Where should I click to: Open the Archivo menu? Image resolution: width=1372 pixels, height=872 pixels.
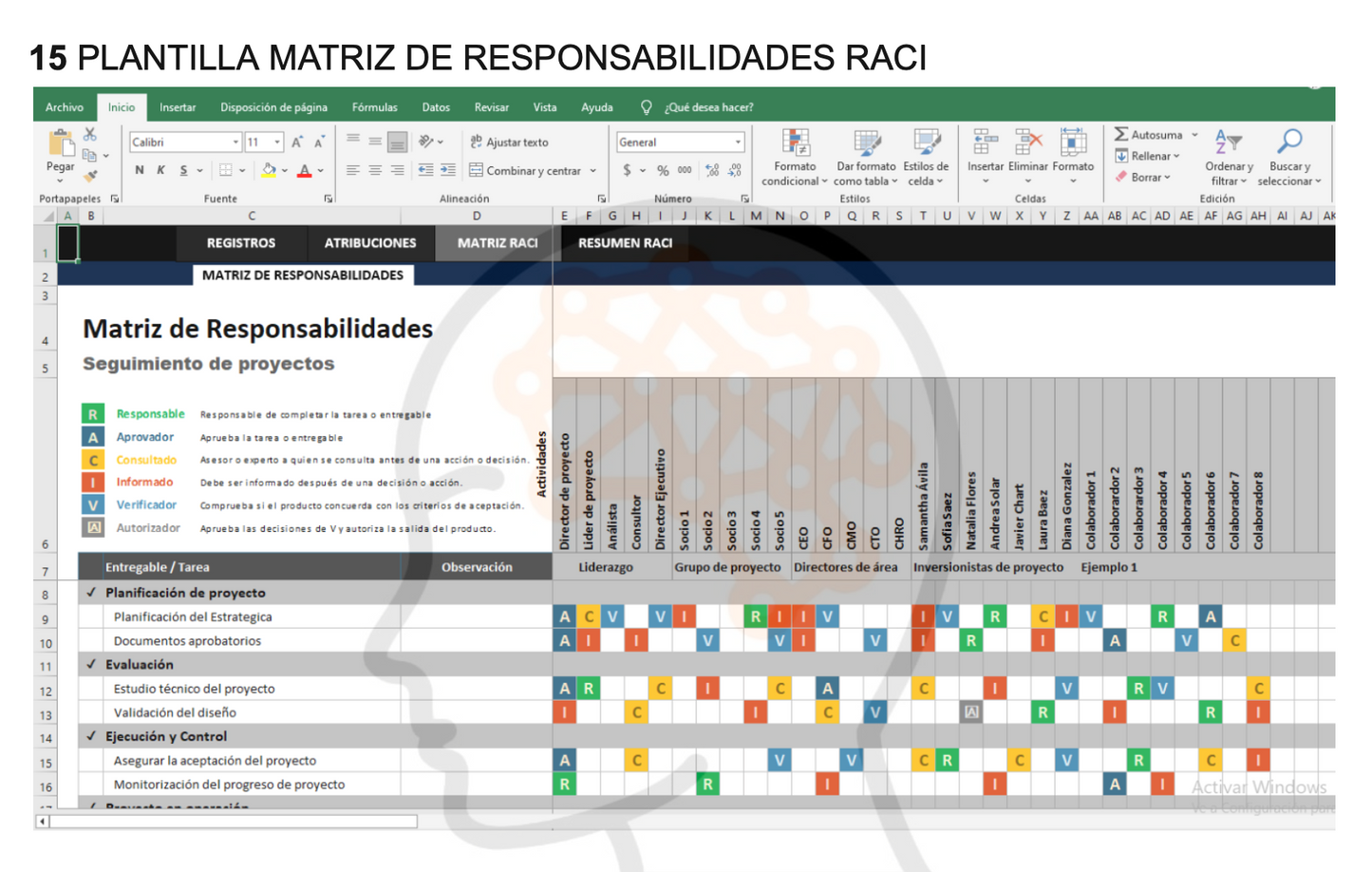[65, 107]
